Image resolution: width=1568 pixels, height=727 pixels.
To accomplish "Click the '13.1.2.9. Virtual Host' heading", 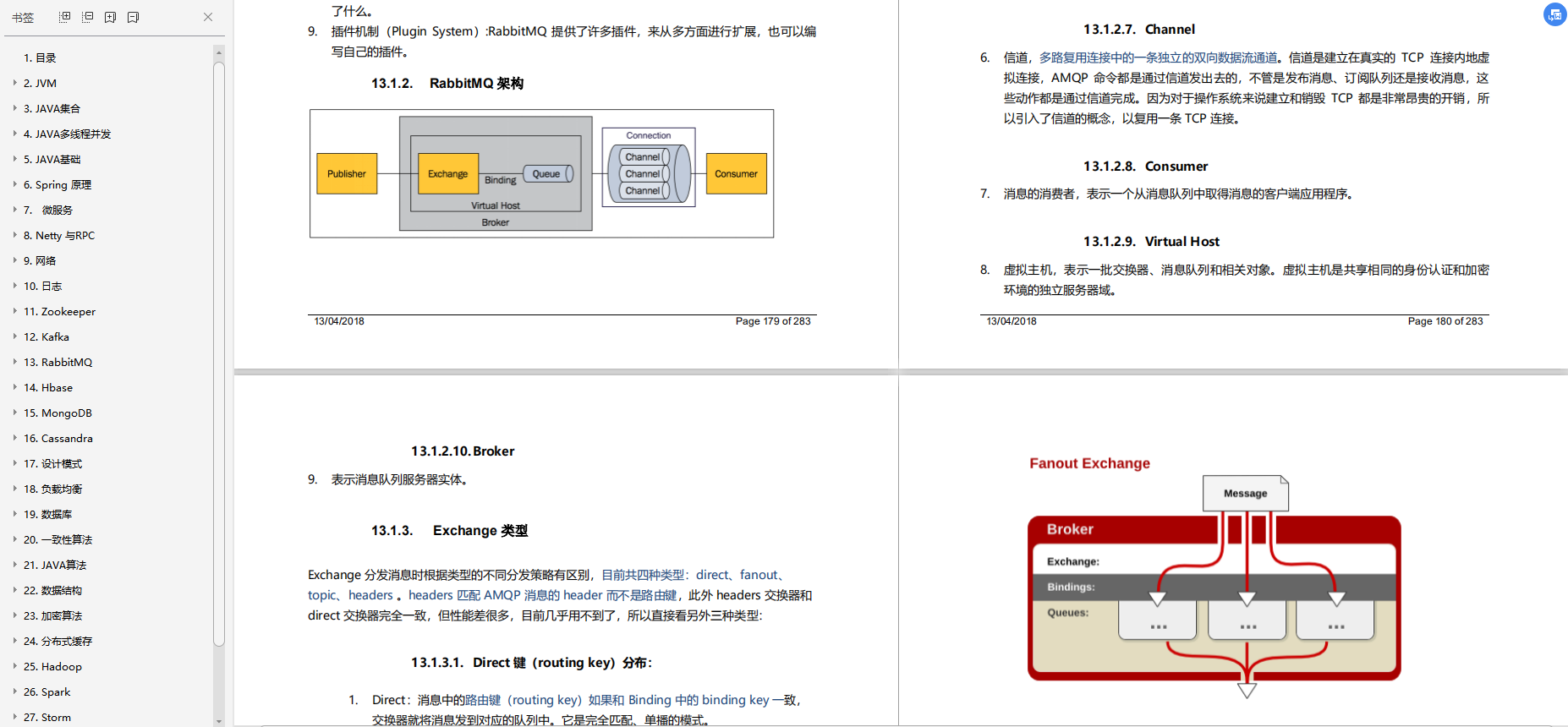I will [1152, 241].
